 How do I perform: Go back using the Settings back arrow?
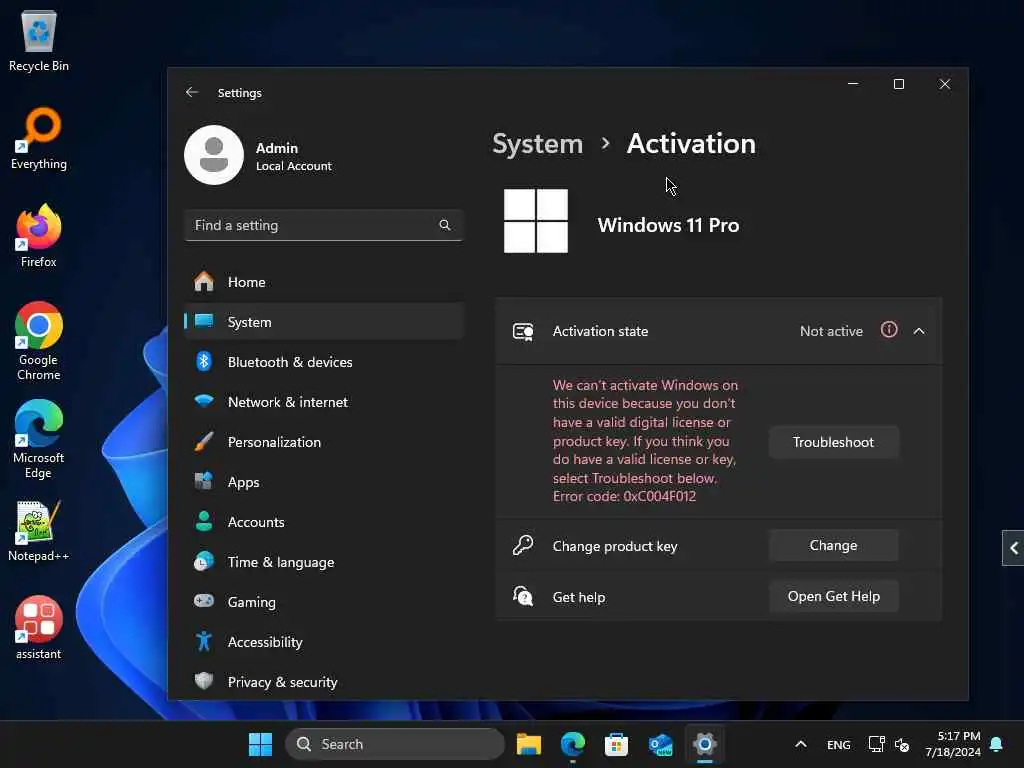[x=191, y=92]
